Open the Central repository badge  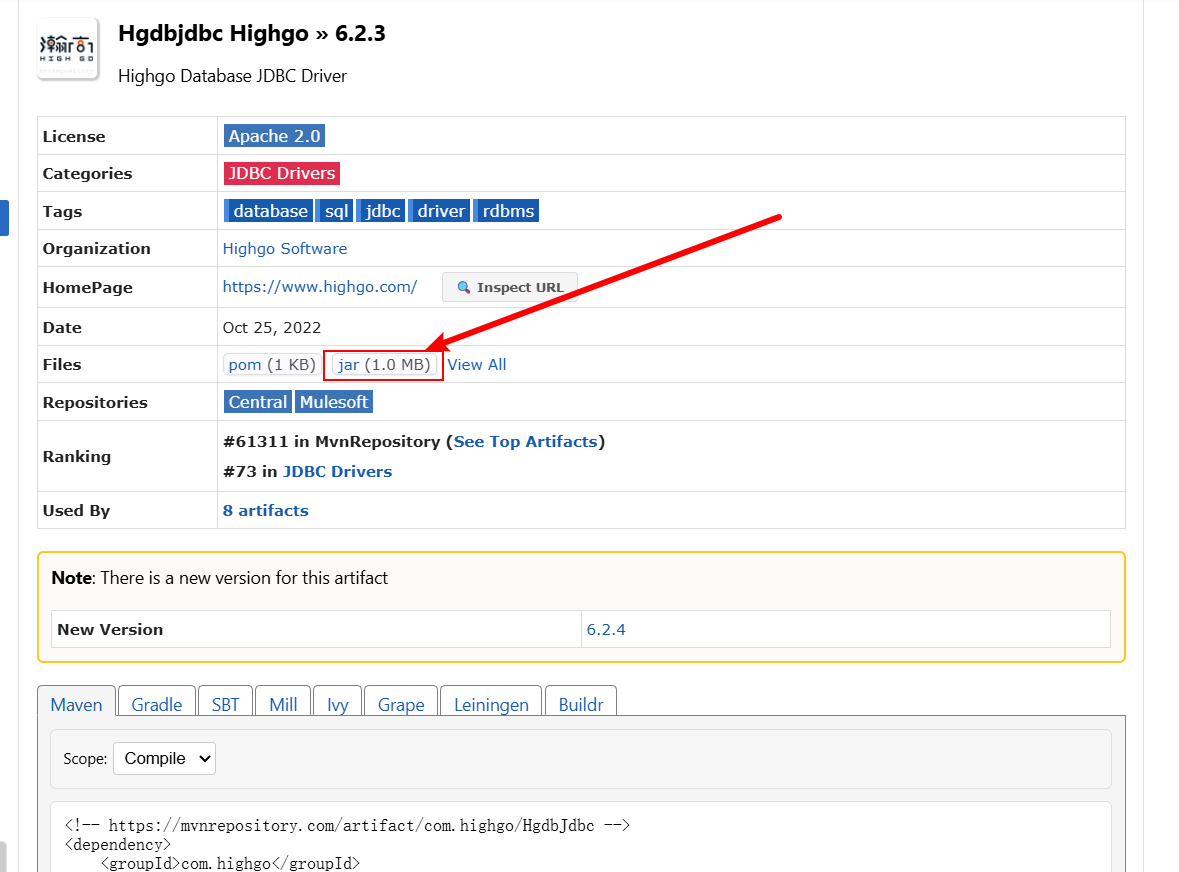tap(258, 401)
